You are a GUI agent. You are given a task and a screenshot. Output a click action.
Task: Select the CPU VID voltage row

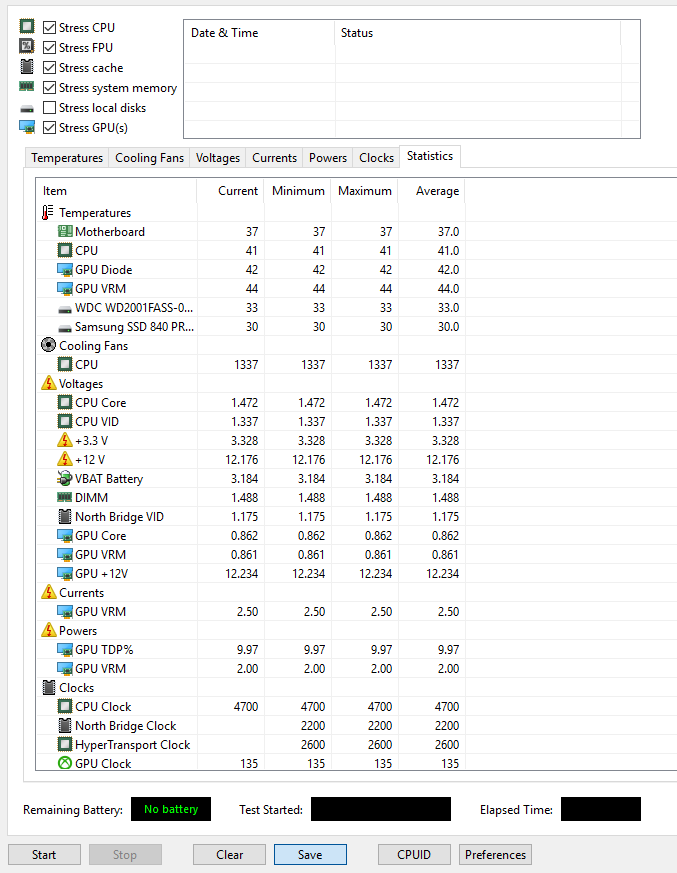pos(251,421)
